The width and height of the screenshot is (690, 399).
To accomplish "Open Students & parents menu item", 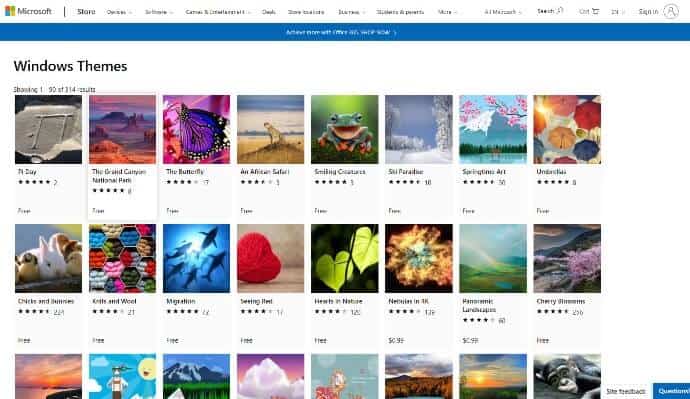I will (x=400, y=12).
